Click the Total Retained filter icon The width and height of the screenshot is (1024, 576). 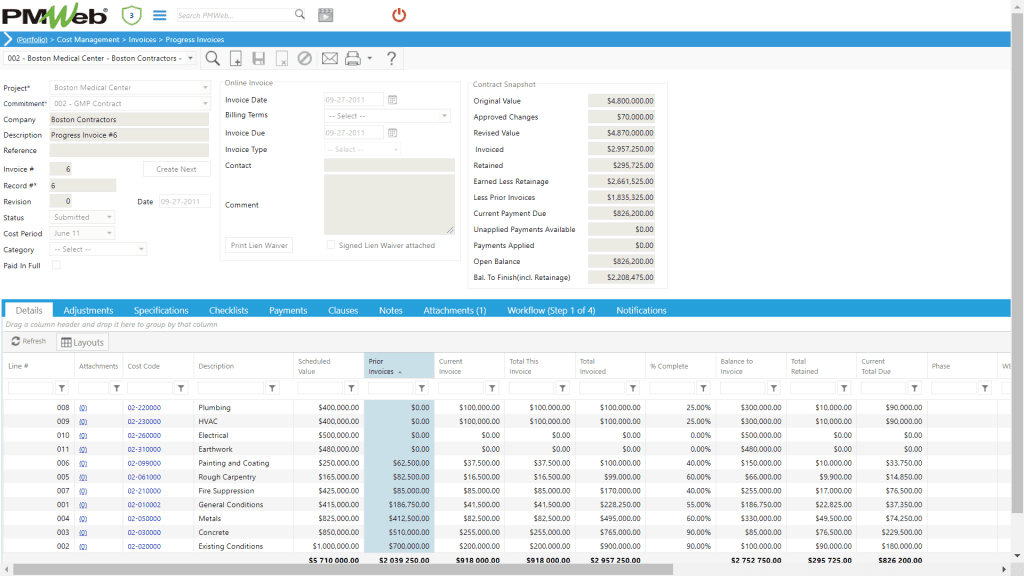pyautogui.click(x=844, y=389)
